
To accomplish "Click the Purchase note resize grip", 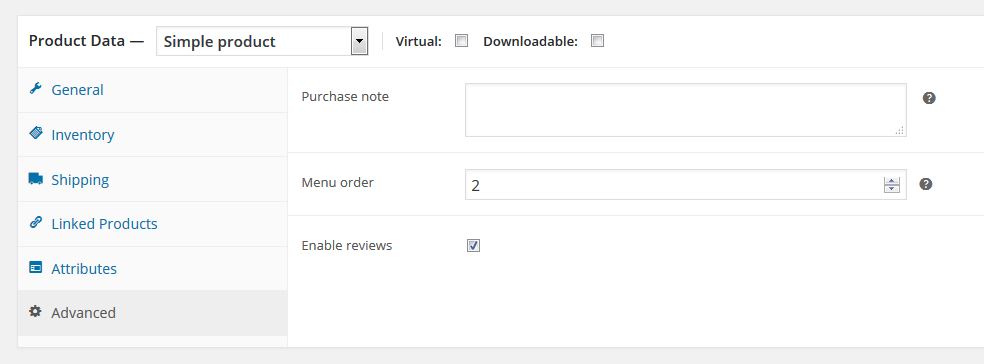I will coord(899,130).
